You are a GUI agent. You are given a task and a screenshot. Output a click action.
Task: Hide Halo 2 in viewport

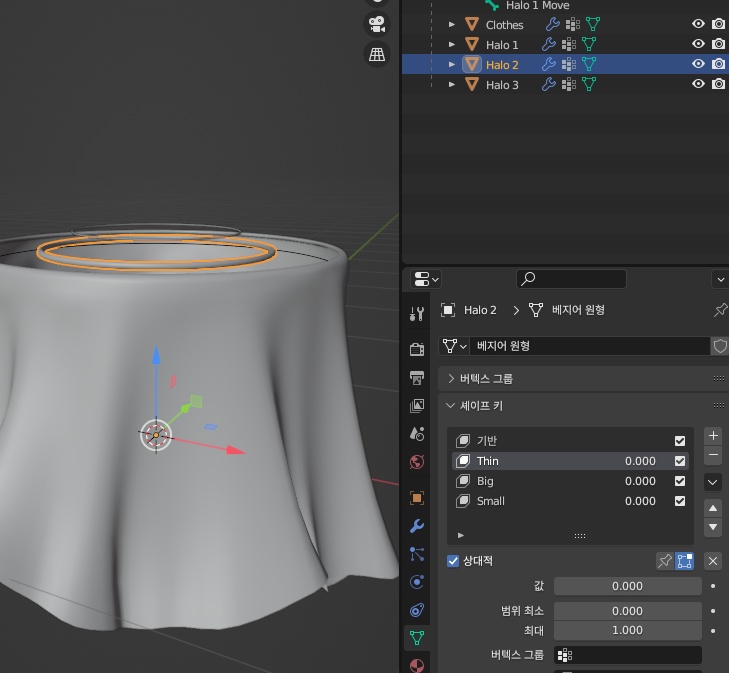coord(698,64)
